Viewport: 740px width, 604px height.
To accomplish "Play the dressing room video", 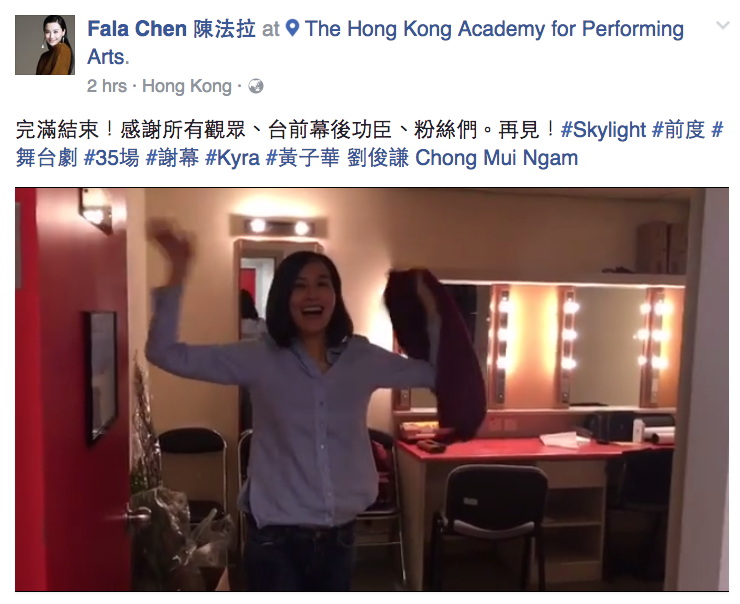I will 372,389.
